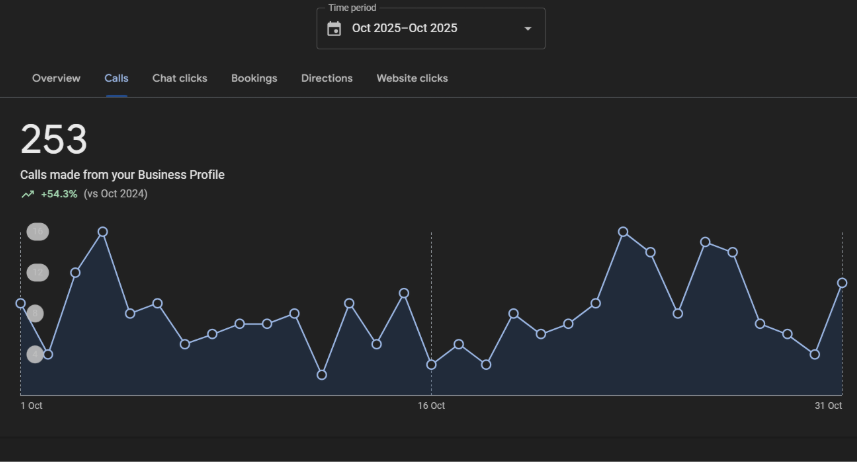Select the 23 Oct peak data point
The height and width of the screenshot is (462, 857).
[623, 232]
